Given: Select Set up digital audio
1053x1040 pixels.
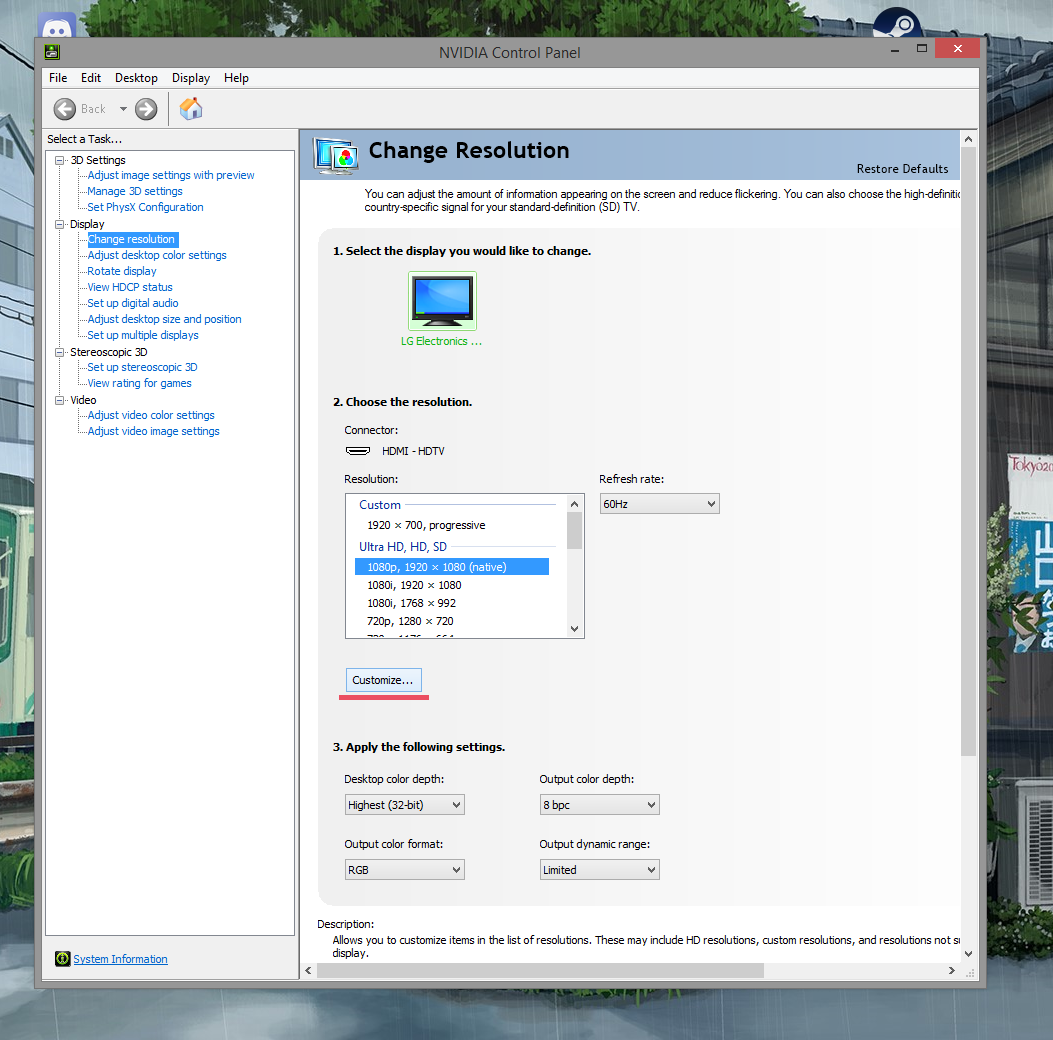Looking at the screenshot, I should [x=132, y=303].
